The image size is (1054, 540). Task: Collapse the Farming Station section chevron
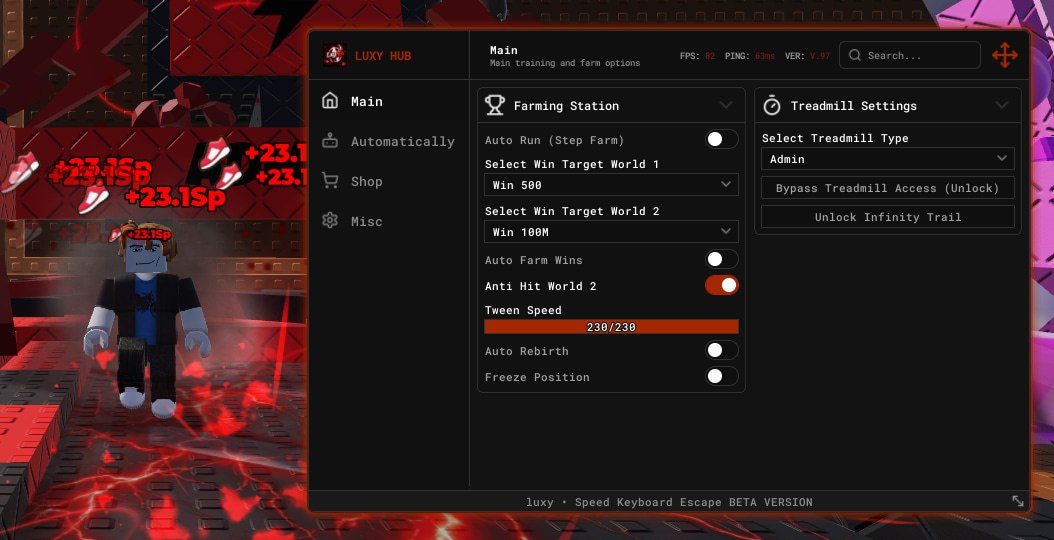[726, 106]
